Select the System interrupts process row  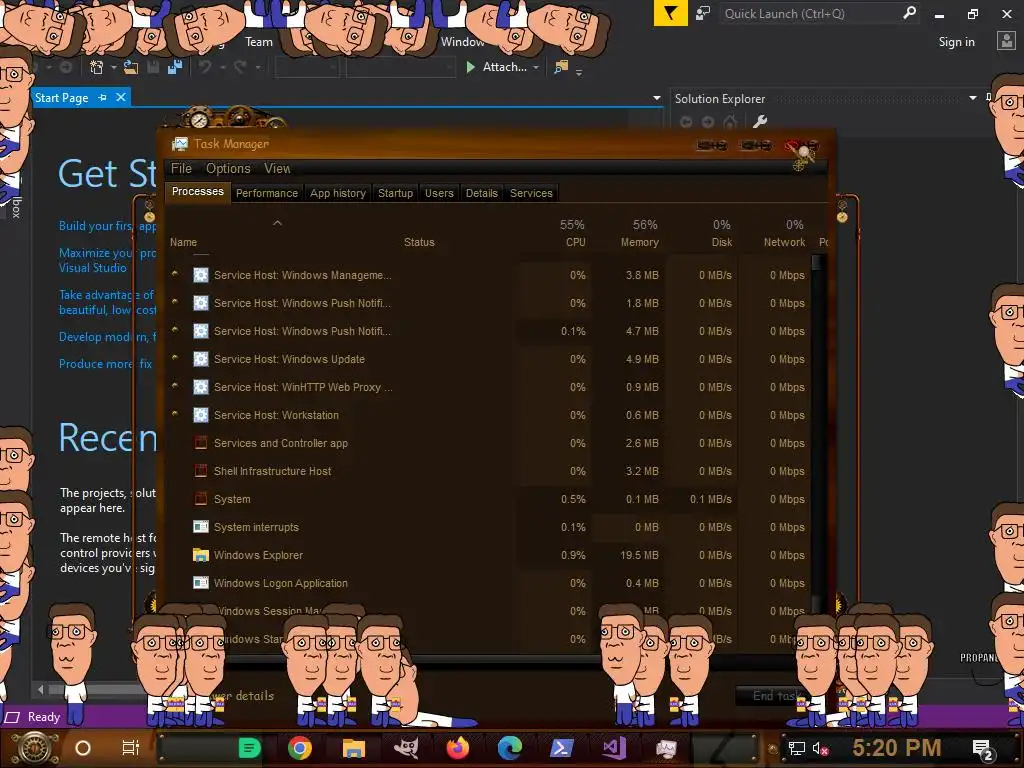(x=488, y=527)
